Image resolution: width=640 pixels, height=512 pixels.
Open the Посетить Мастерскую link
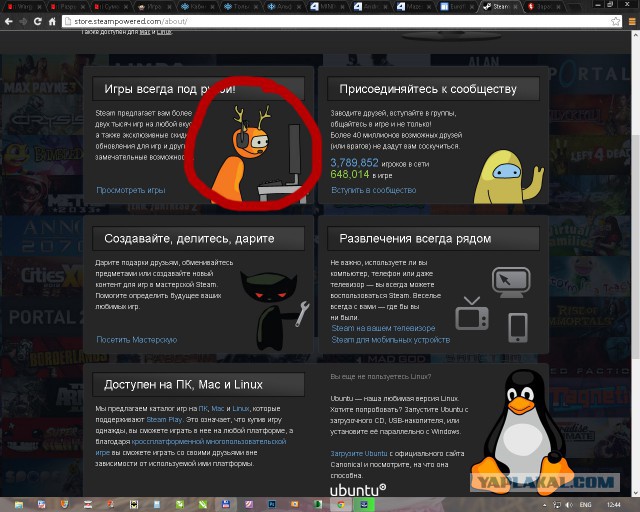coord(136,340)
